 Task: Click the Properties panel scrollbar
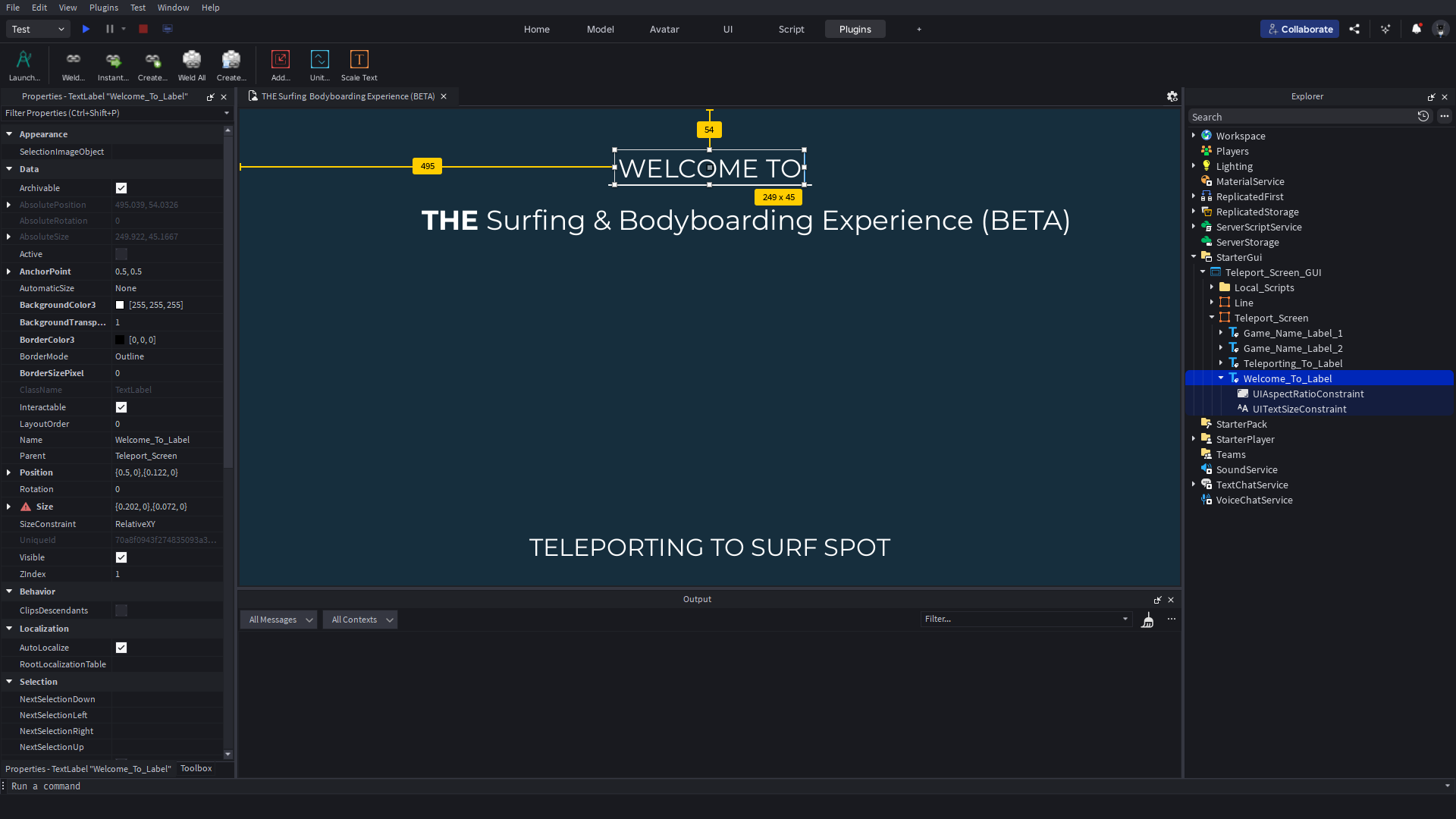pyautogui.click(x=227, y=303)
